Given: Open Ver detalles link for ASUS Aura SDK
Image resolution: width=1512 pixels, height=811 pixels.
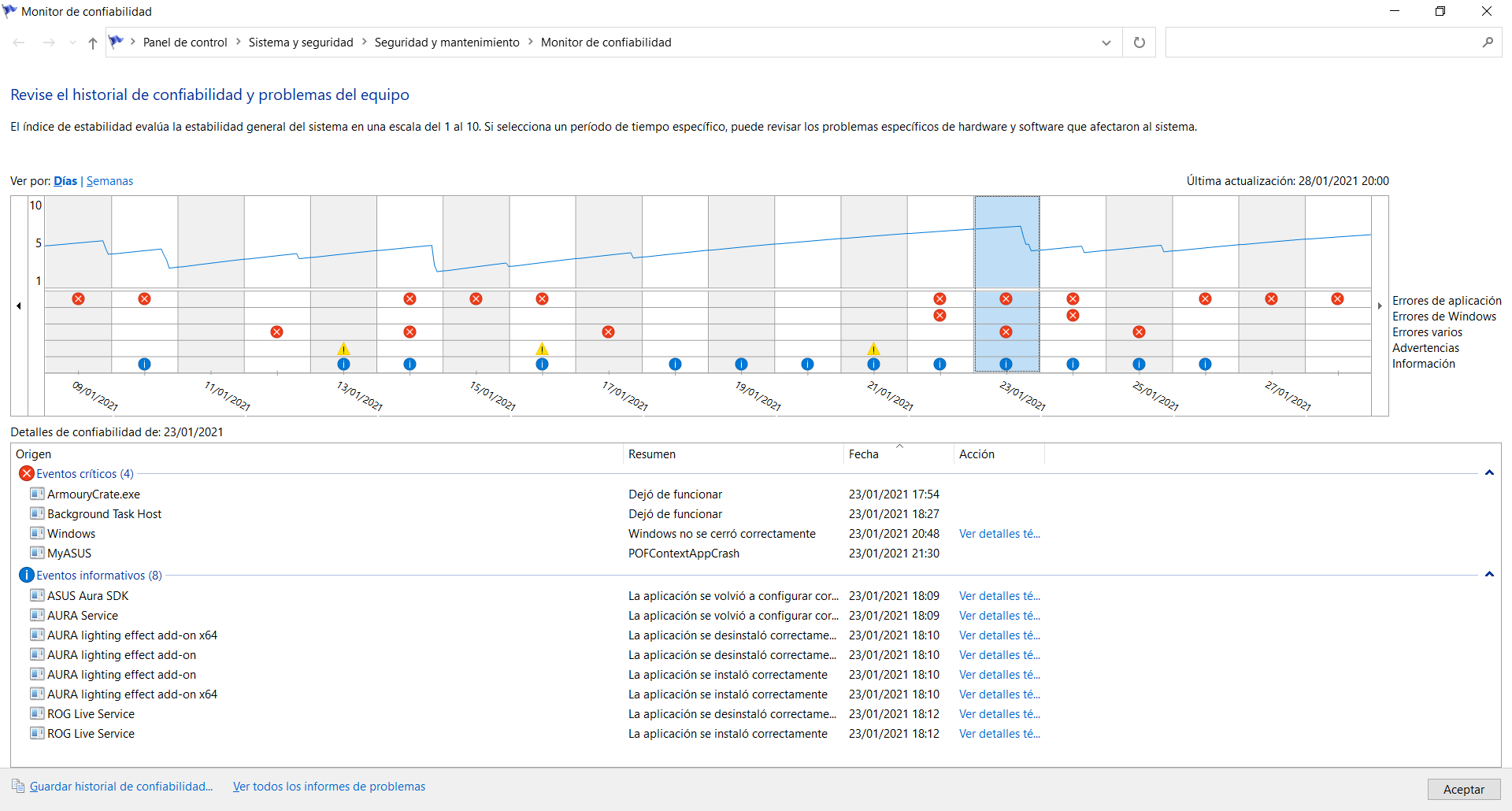Looking at the screenshot, I should (x=999, y=596).
